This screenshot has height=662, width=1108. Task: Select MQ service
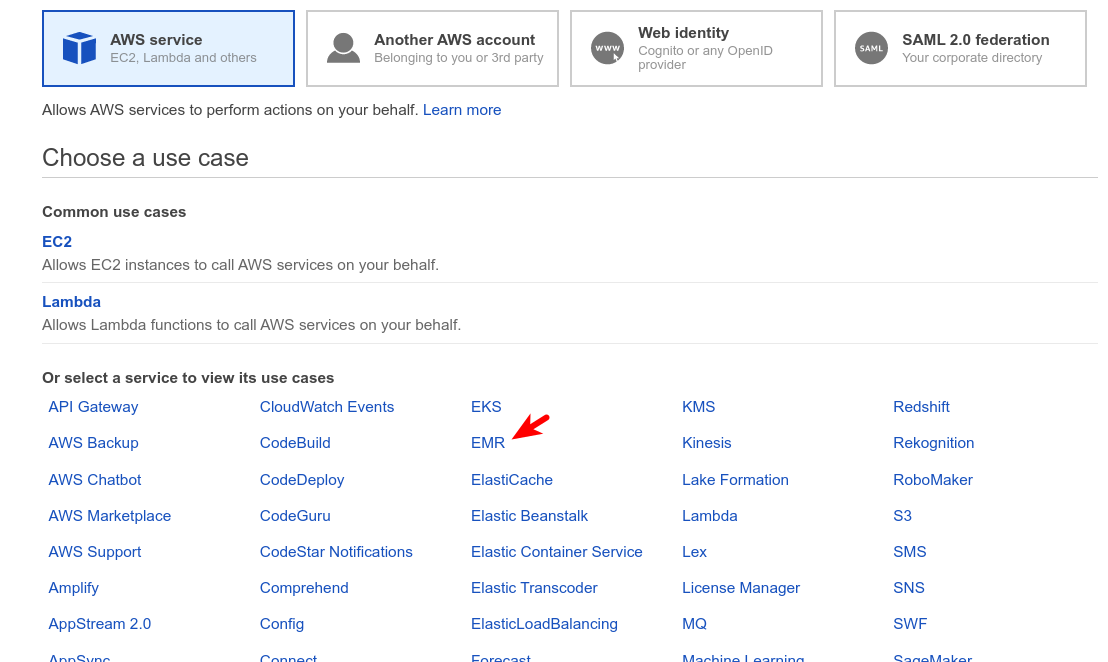coord(694,624)
